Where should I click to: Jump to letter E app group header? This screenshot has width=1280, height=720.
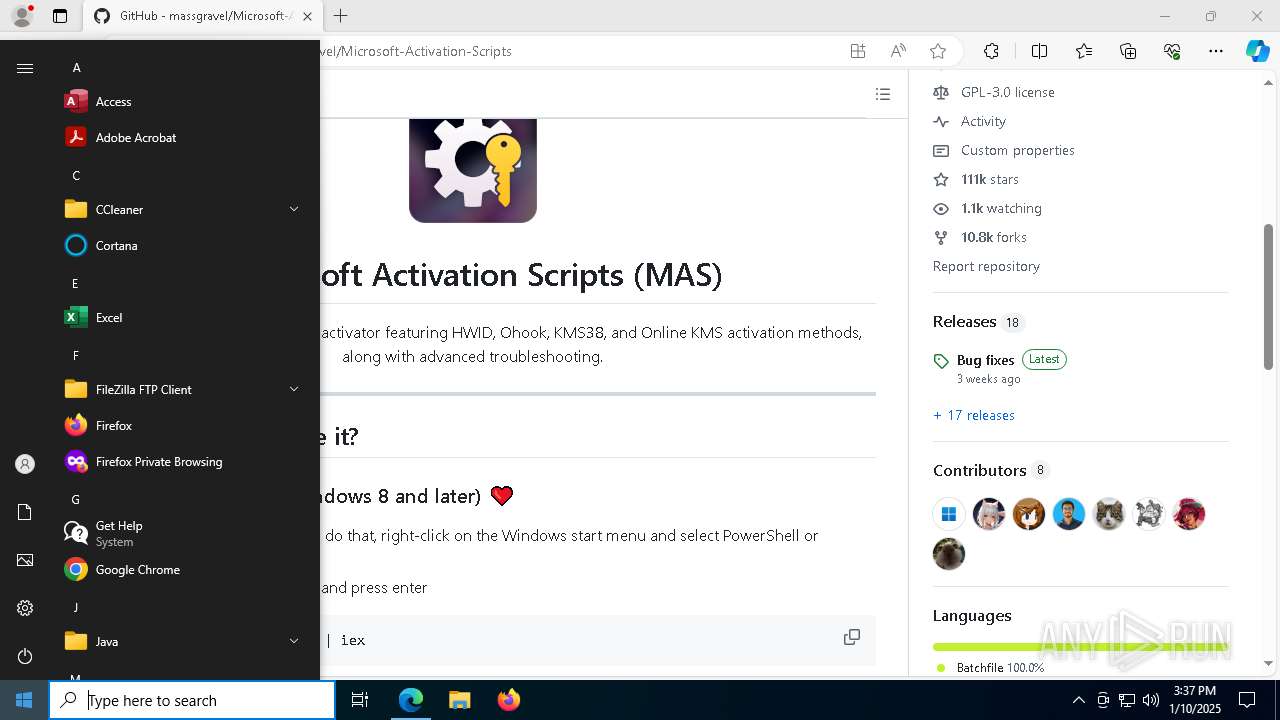(x=75, y=284)
